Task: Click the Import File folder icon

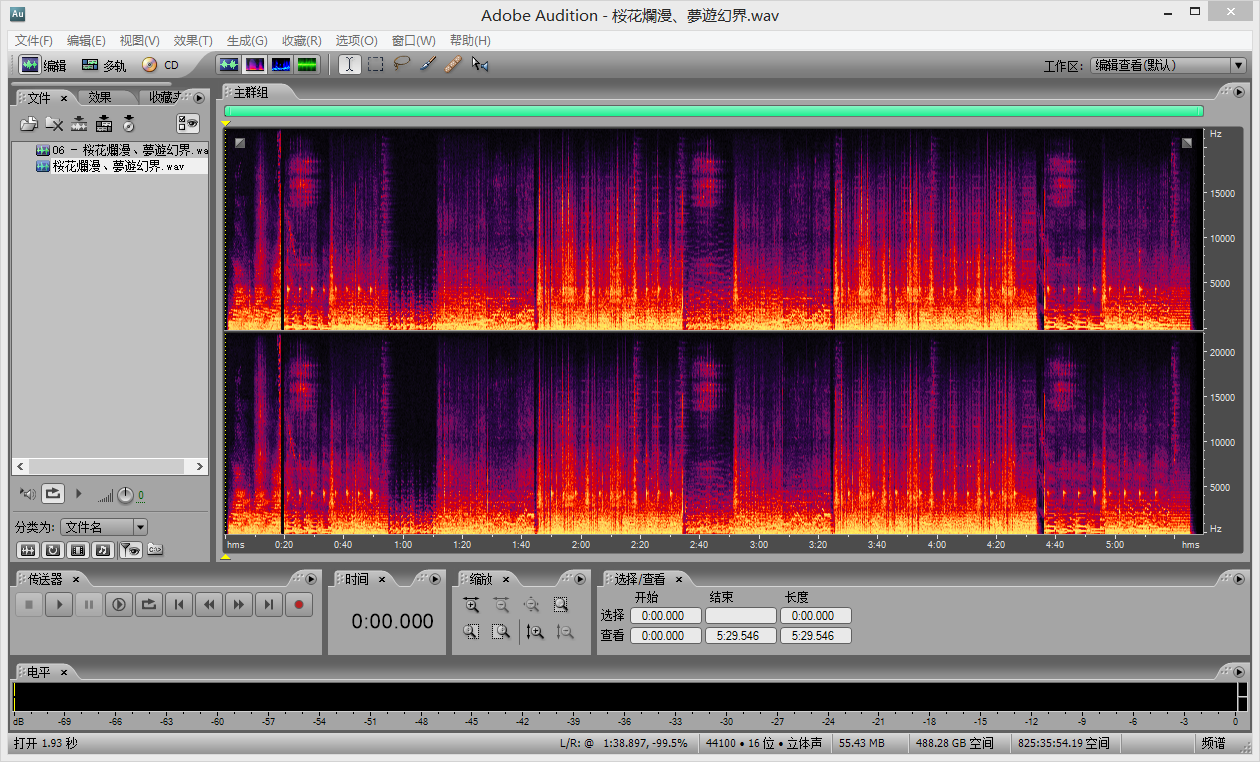Action: click(29, 124)
